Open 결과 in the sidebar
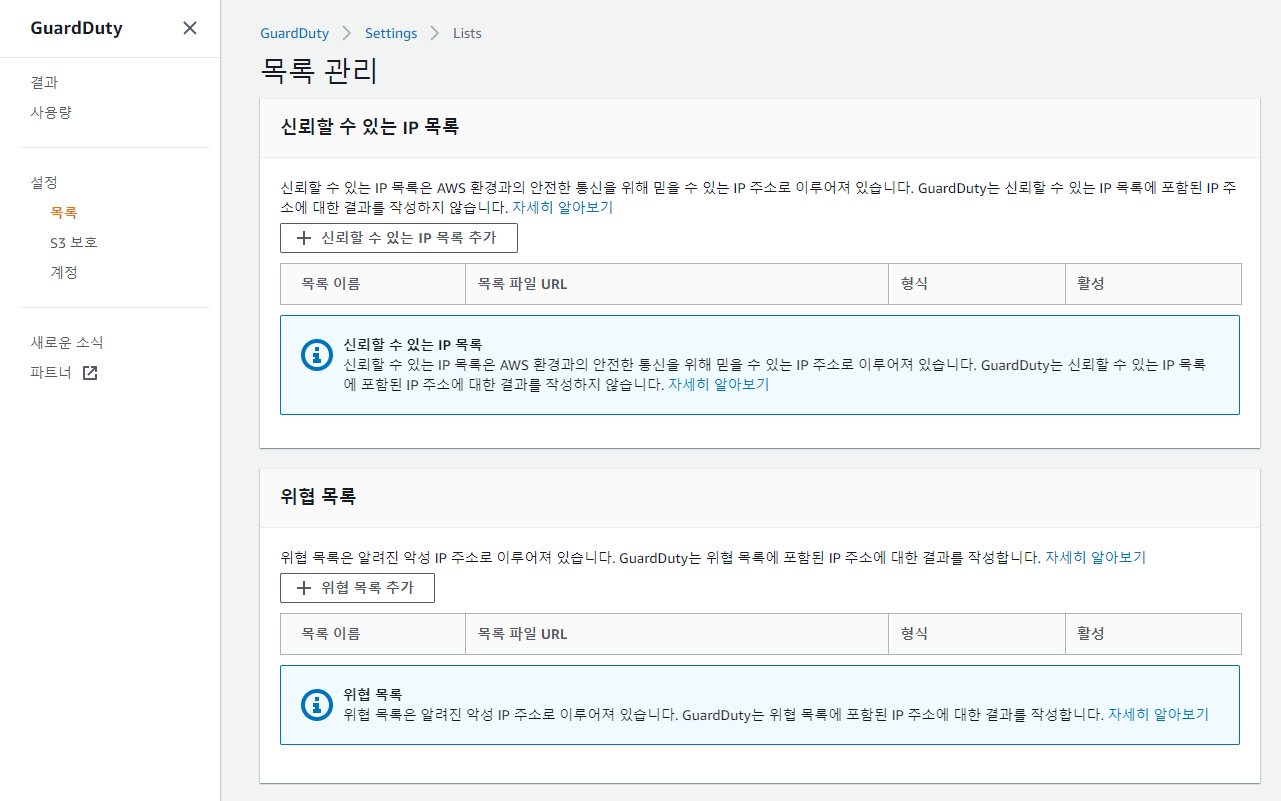1281x801 pixels. point(44,83)
